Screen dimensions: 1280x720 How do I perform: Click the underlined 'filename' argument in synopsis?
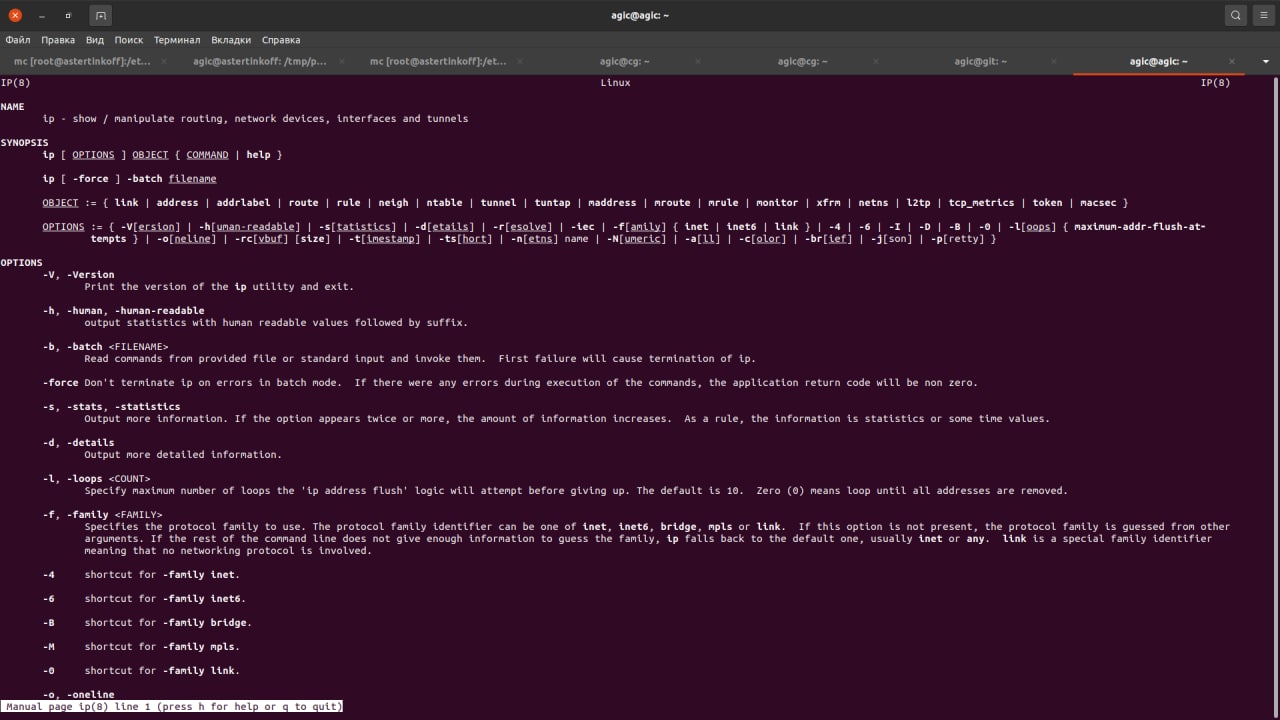(x=192, y=179)
